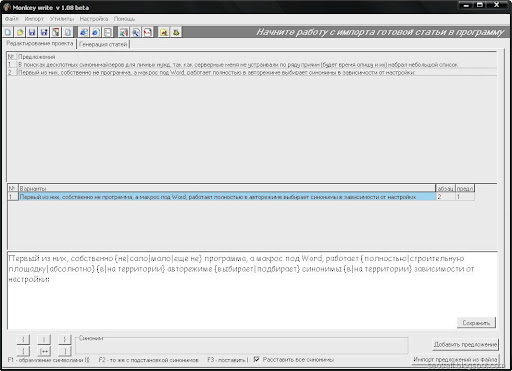The height and width of the screenshot is (371, 512).
Task: Select sentence row number 1 in list
Action: tap(252, 65)
